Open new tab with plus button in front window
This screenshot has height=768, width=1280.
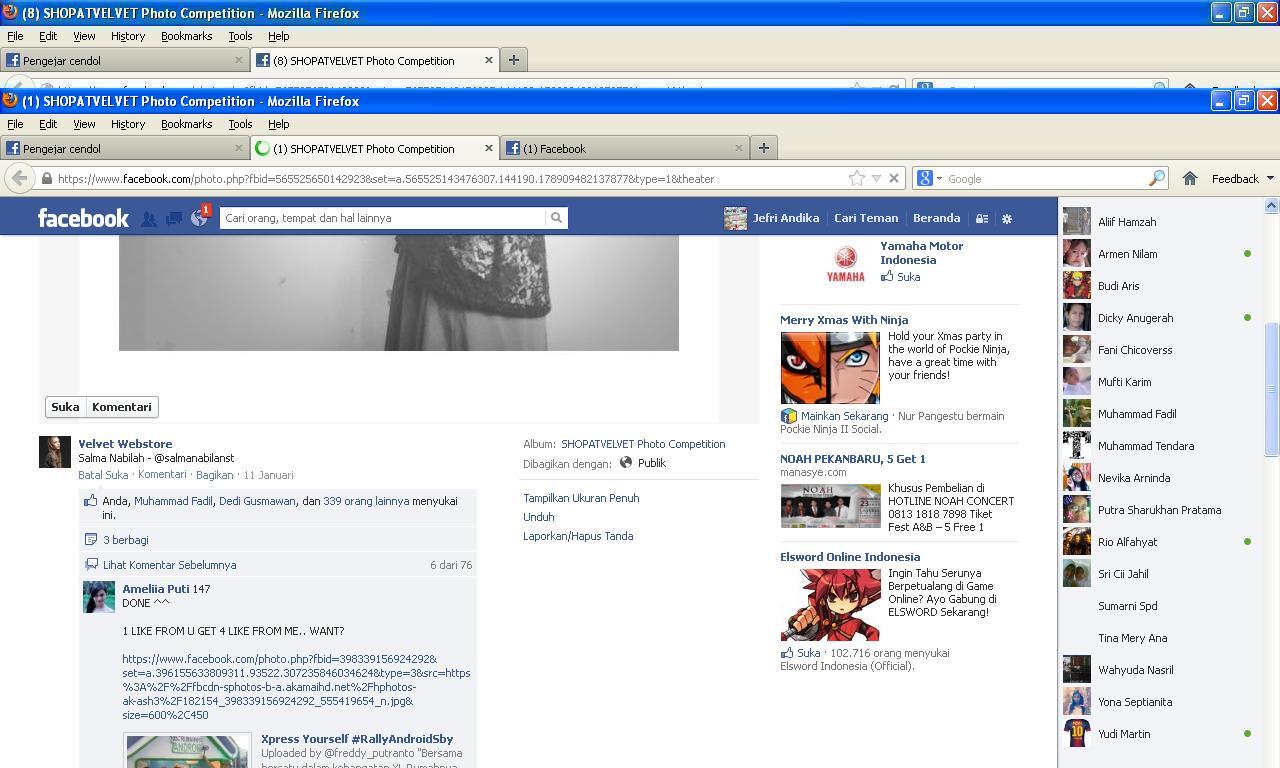(x=763, y=148)
